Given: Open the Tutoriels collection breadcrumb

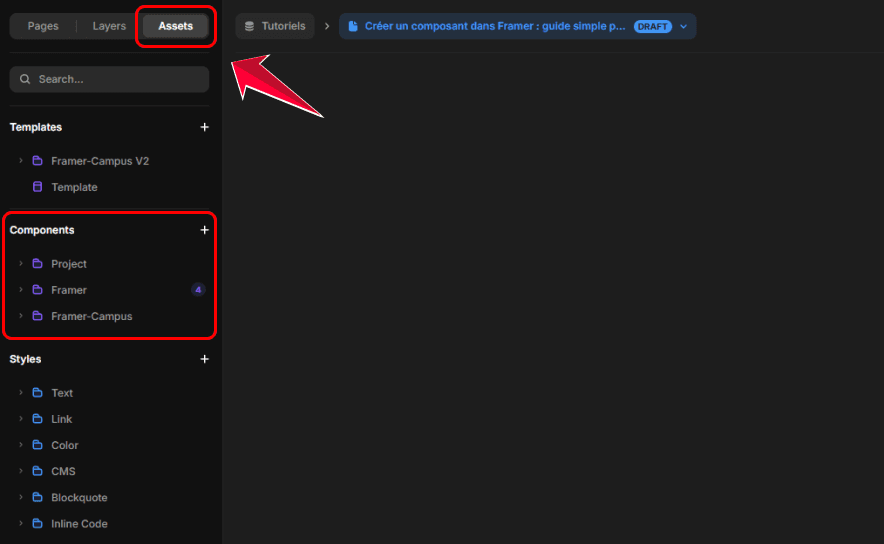Looking at the screenshot, I should [275, 26].
